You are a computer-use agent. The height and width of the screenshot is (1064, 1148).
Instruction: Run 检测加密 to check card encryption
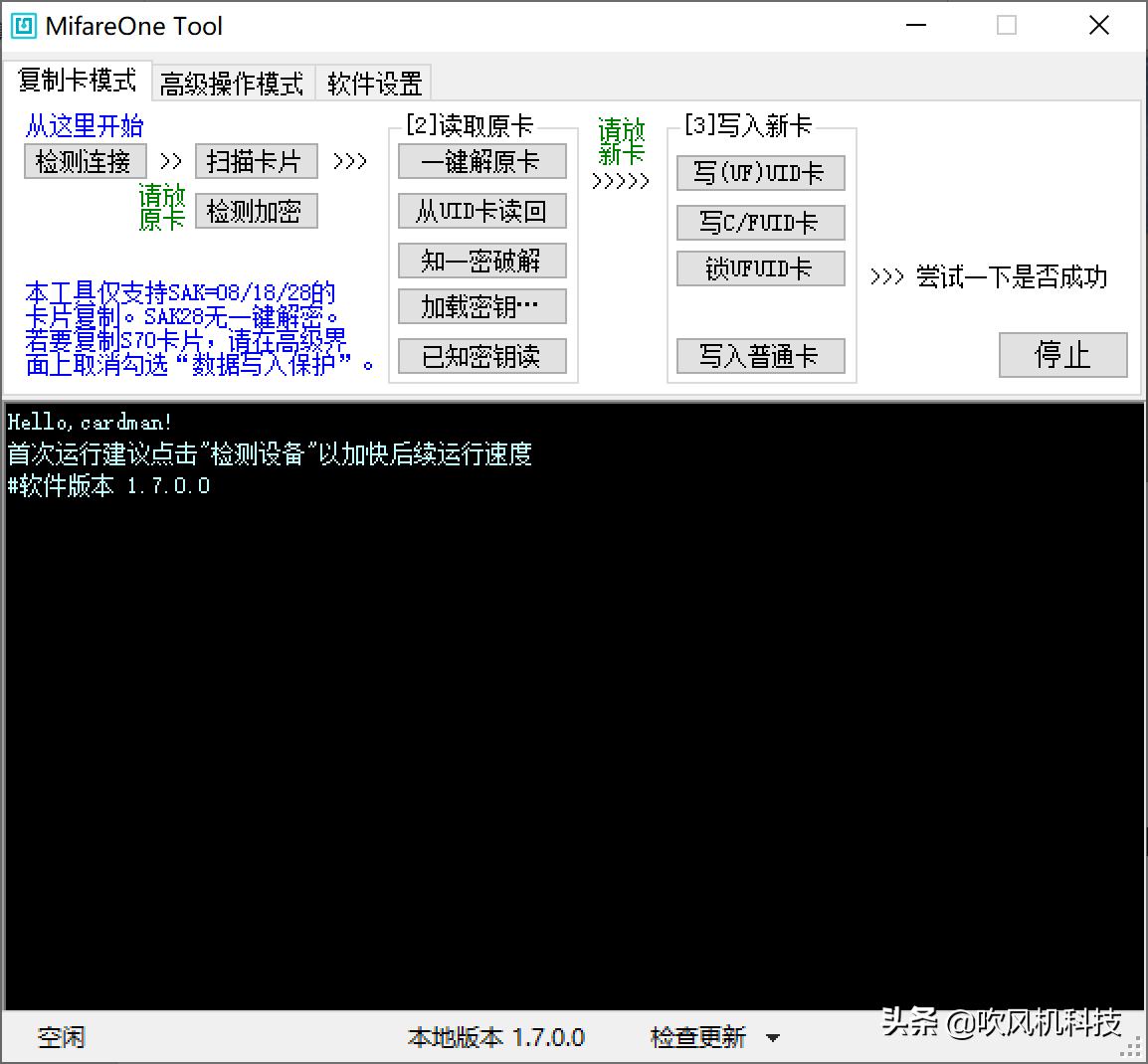tap(256, 210)
